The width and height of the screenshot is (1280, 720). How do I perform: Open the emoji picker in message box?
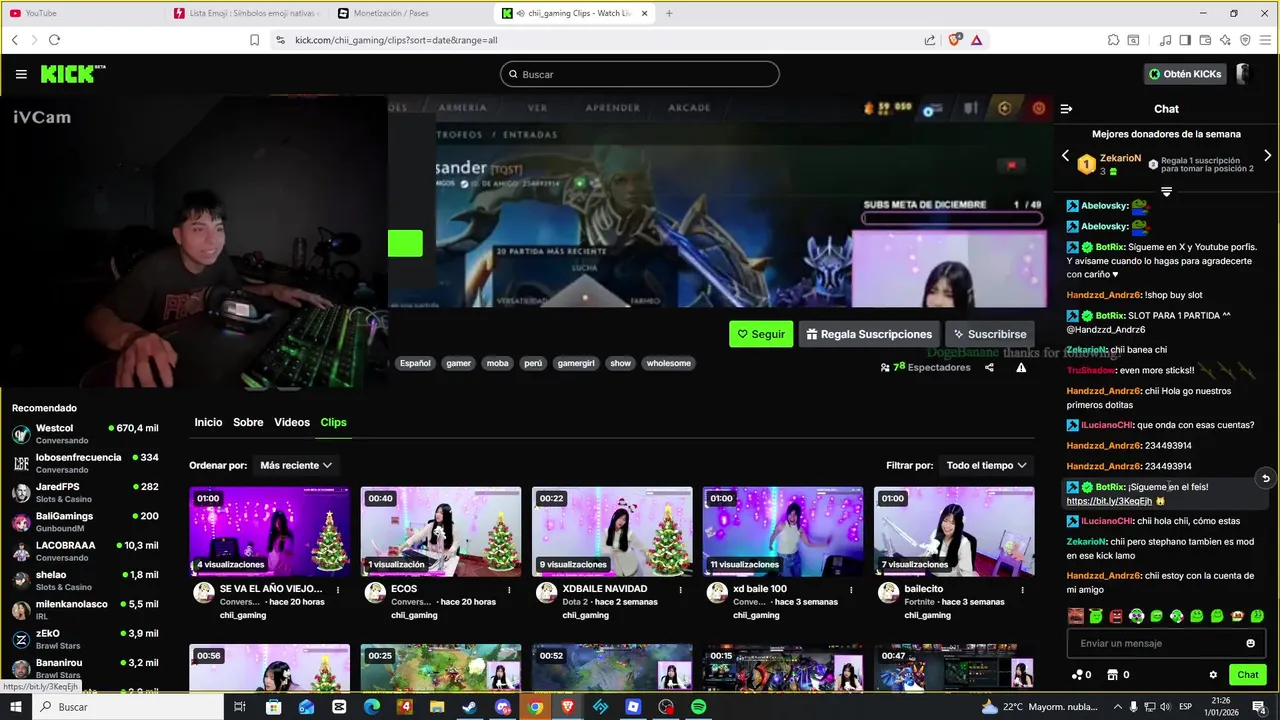[1250, 643]
